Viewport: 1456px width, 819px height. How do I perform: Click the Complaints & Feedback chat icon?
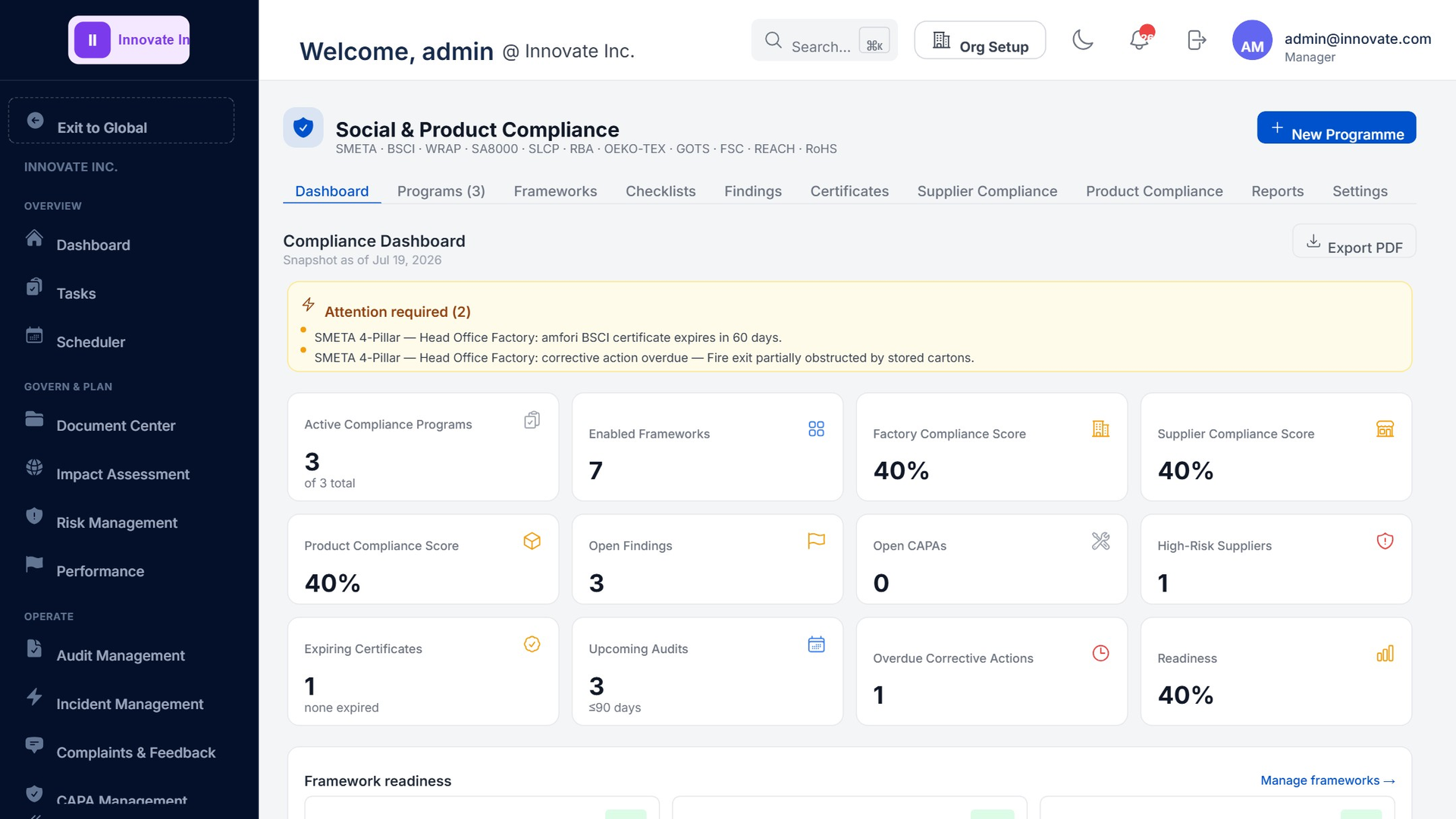tap(34, 745)
